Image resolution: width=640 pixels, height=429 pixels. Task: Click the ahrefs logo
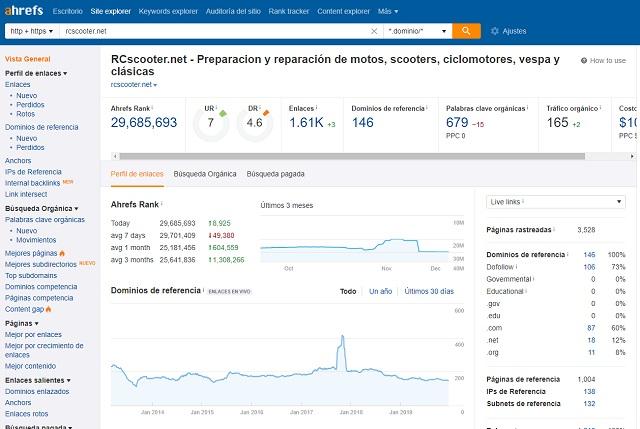tap(22, 9)
